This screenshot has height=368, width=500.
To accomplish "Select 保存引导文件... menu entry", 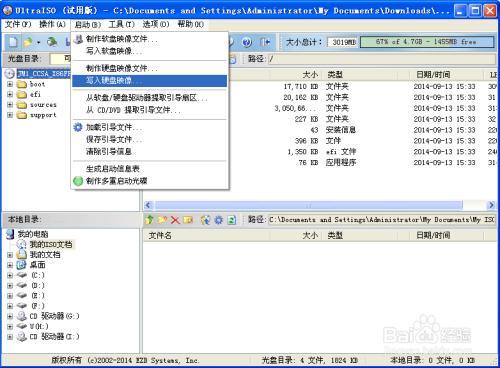I will click(150, 139).
